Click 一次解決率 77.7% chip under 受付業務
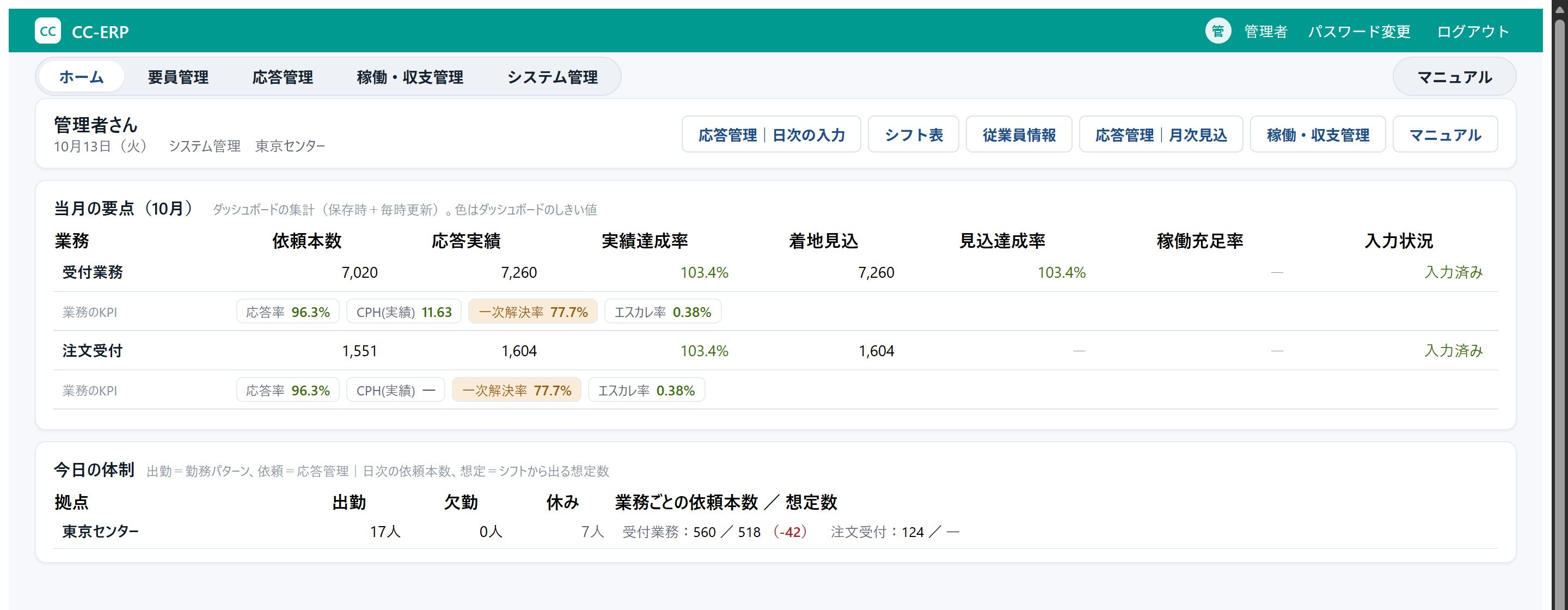This screenshot has height=610, width=1568. pyautogui.click(x=532, y=312)
